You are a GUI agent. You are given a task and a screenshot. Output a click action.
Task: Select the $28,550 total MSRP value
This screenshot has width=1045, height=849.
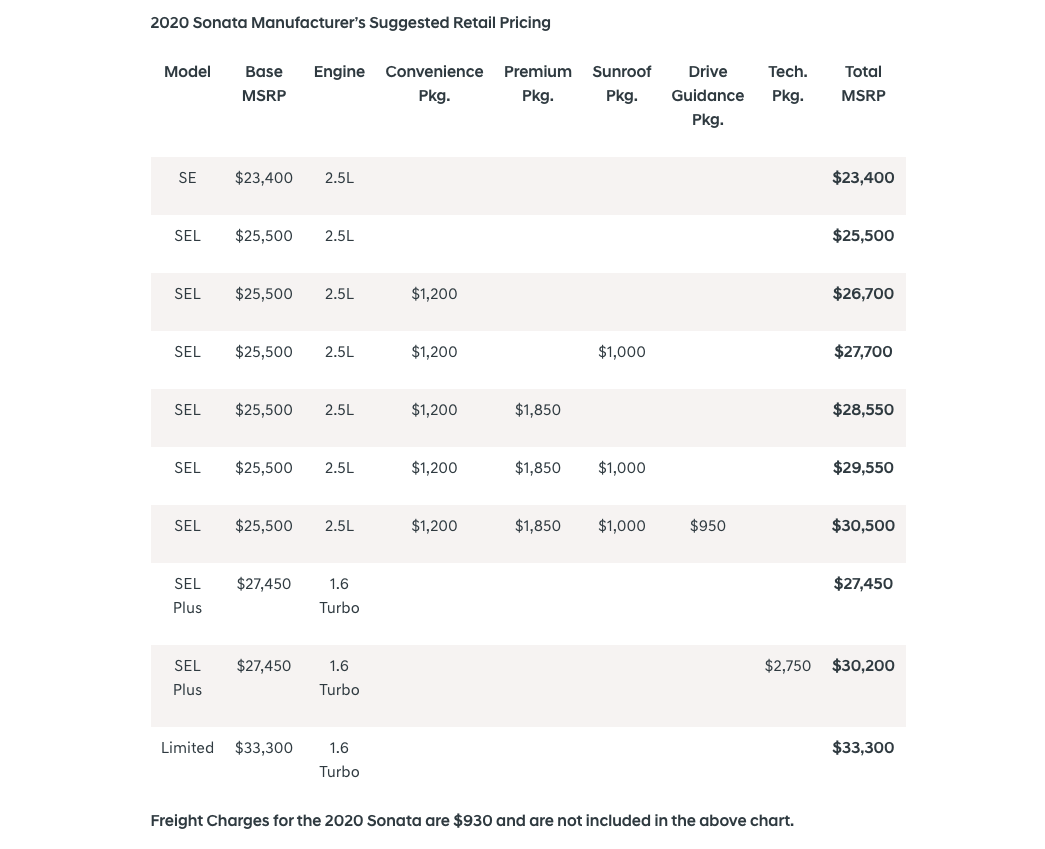click(863, 410)
